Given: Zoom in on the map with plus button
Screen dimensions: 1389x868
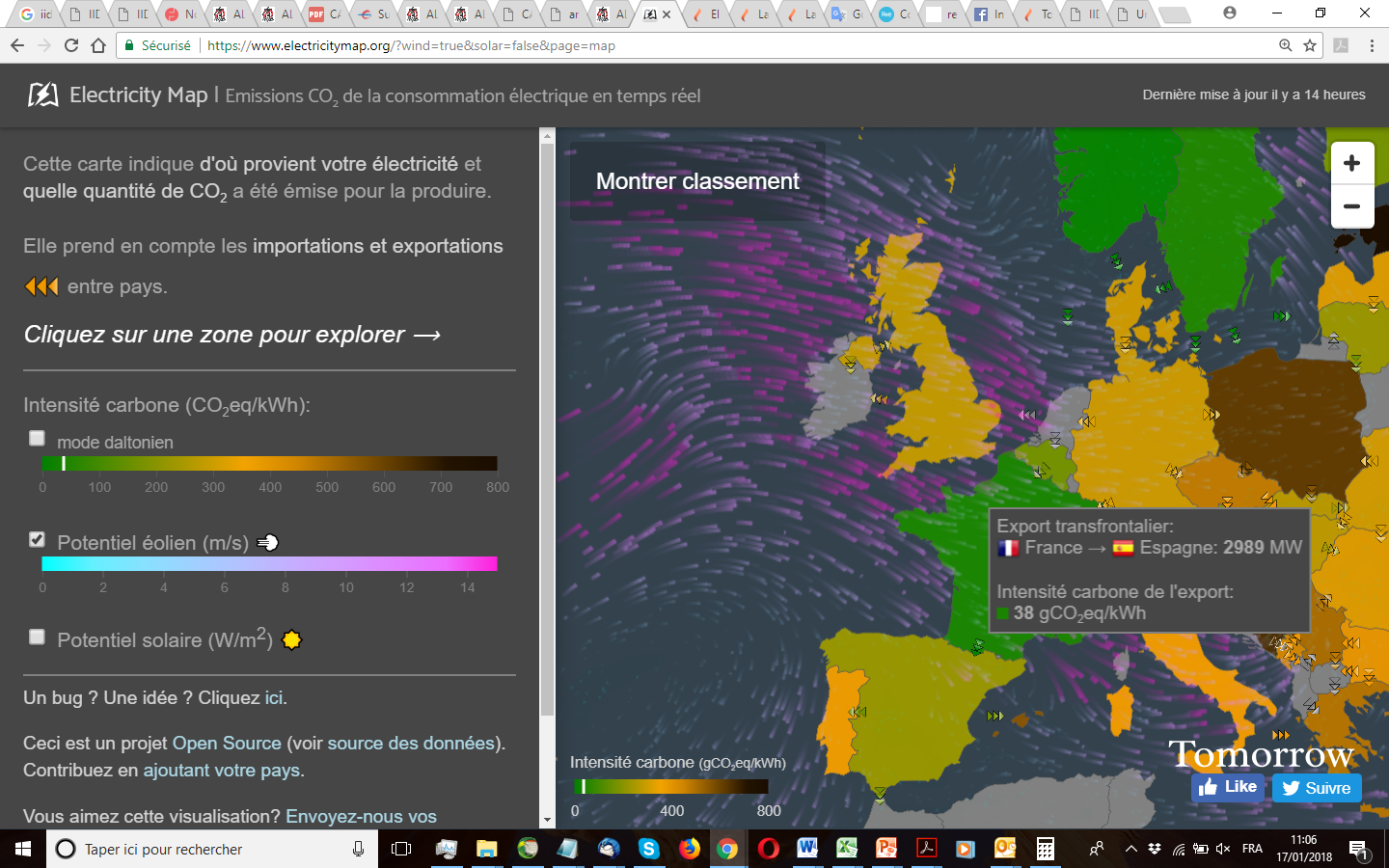Looking at the screenshot, I should [x=1351, y=163].
